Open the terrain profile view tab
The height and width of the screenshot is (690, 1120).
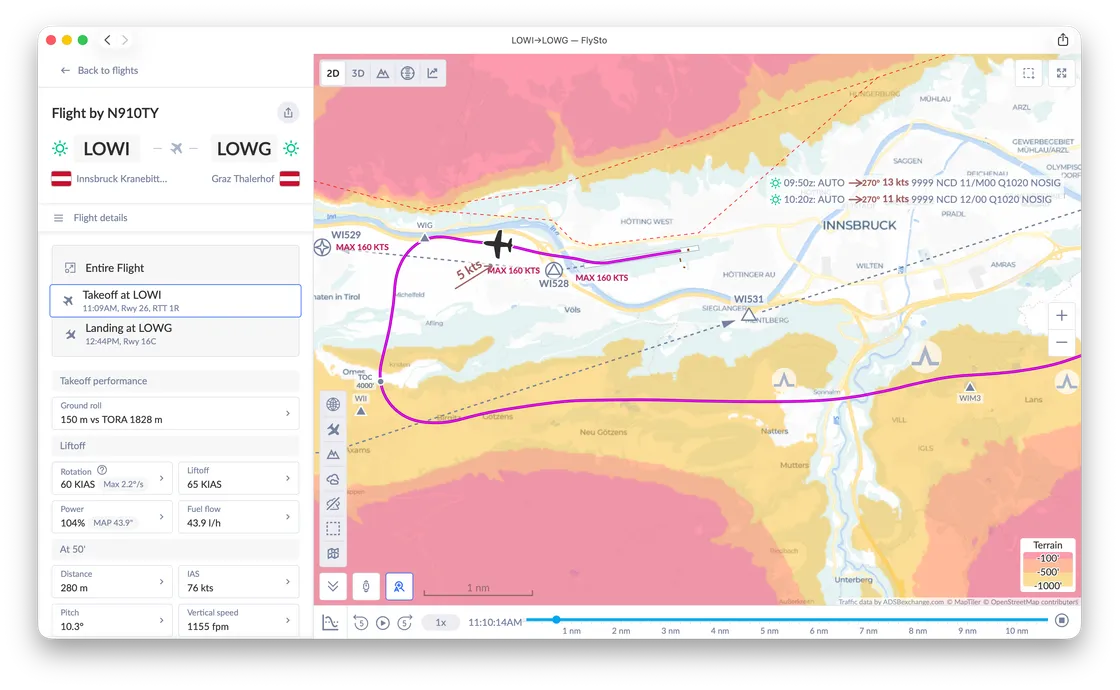pos(383,73)
